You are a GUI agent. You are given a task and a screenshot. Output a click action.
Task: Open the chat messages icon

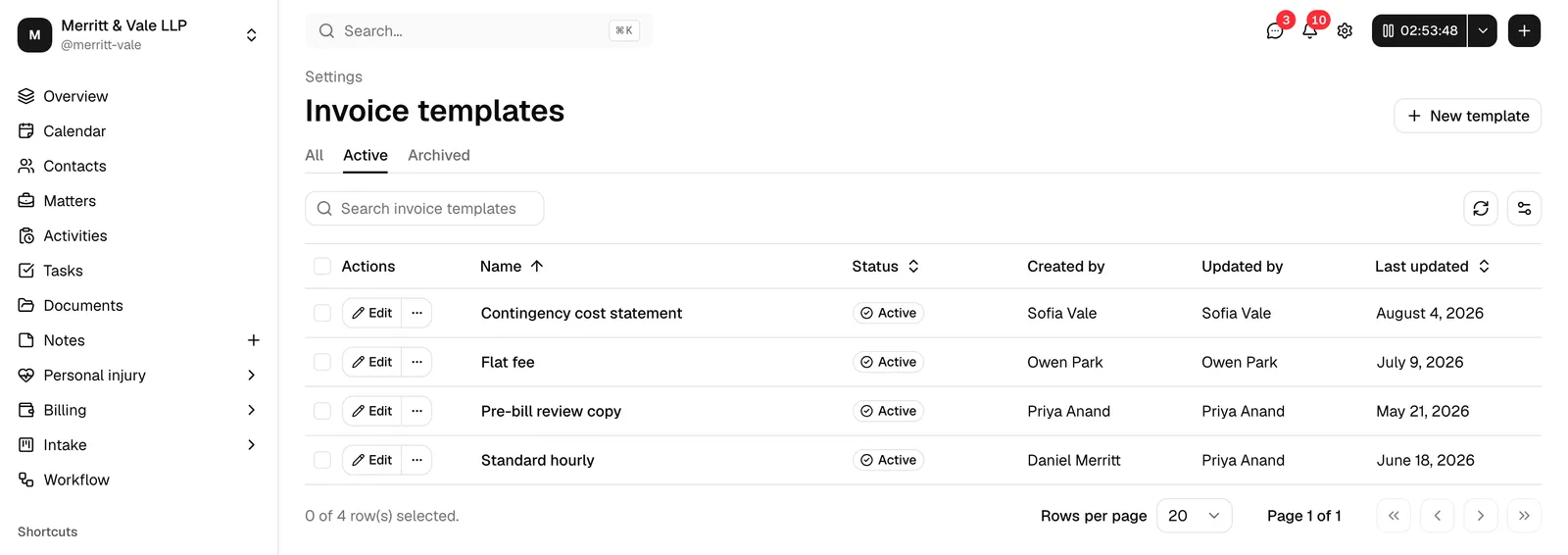pos(1274,31)
